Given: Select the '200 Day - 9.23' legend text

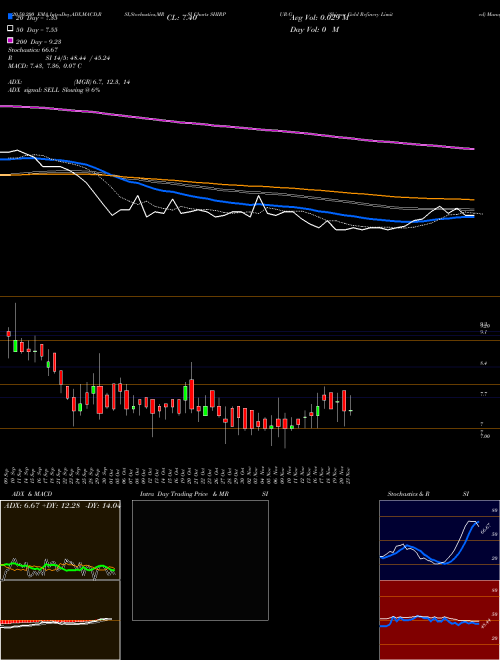Looking at the screenshot, I should [38, 41].
